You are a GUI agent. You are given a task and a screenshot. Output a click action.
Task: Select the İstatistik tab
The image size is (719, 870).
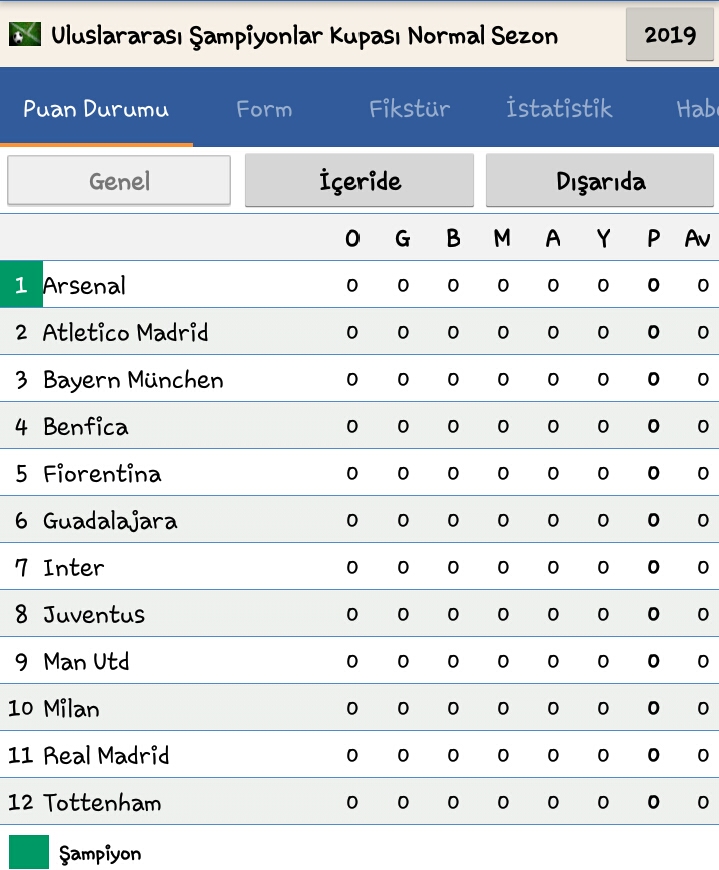(x=559, y=108)
